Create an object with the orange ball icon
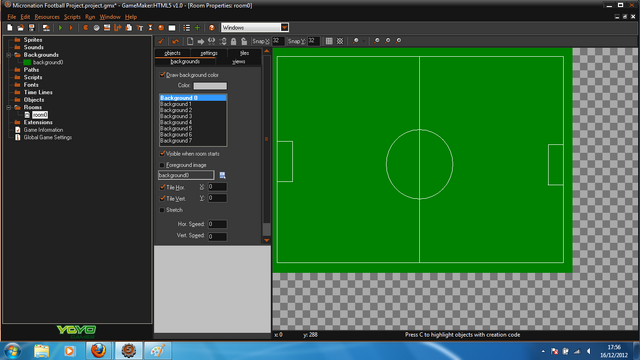640x360 pixels. pyautogui.click(x=161, y=28)
